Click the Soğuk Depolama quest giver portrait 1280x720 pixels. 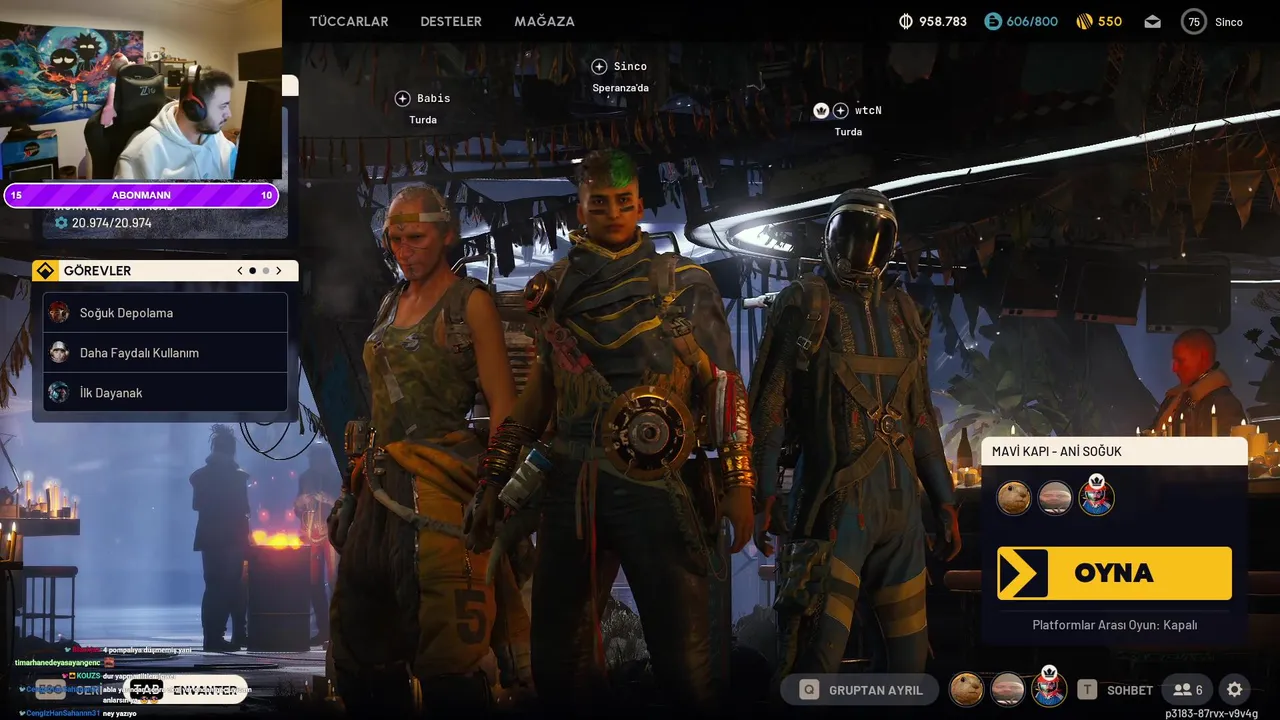pos(59,312)
